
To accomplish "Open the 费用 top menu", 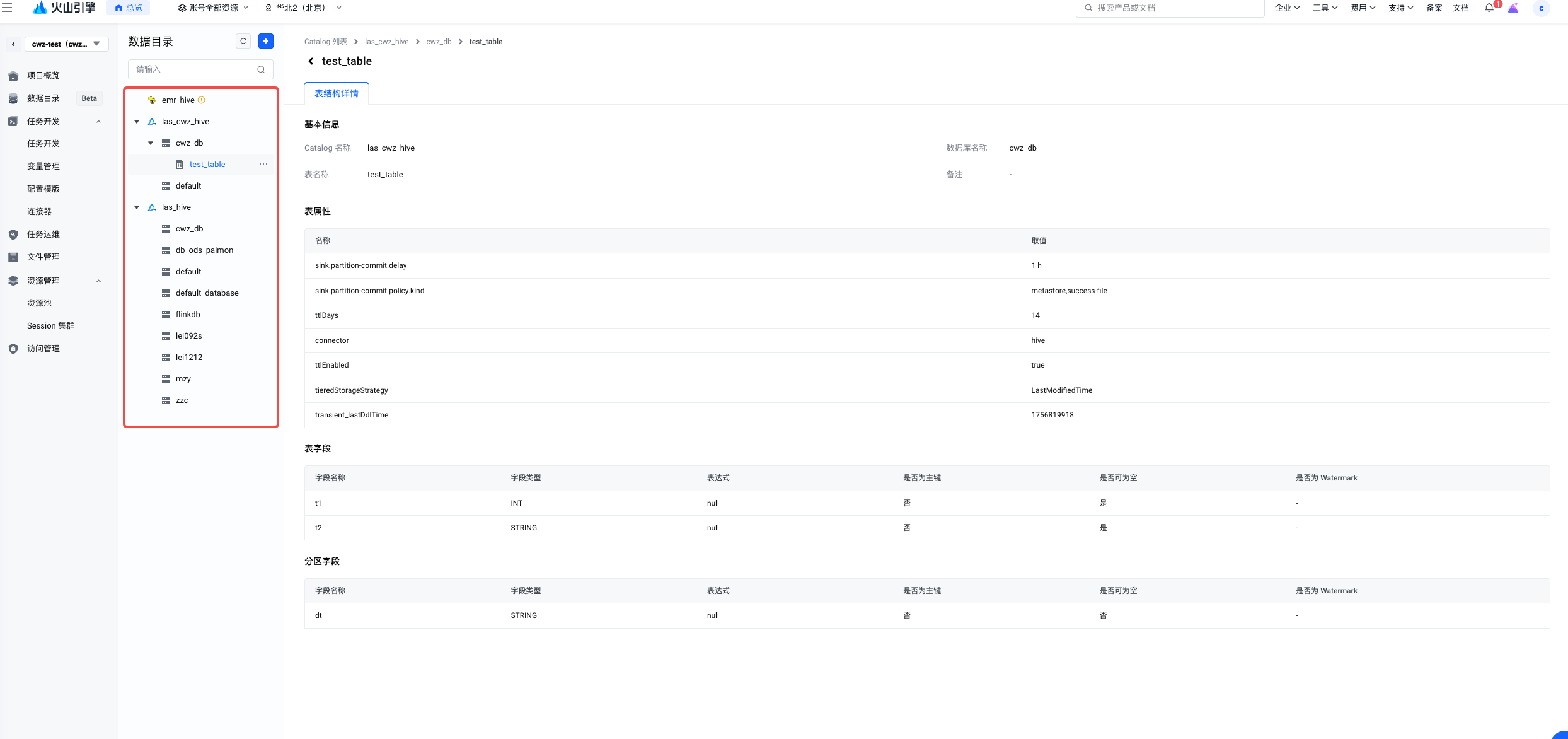I will click(1363, 8).
